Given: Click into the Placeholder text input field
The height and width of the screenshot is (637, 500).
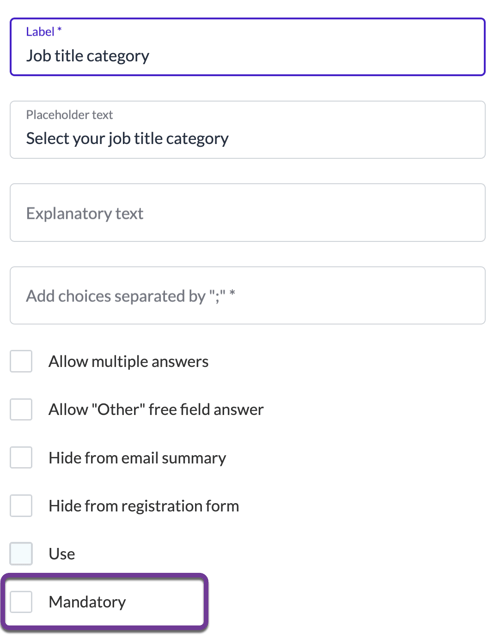Looking at the screenshot, I should click(x=247, y=130).
